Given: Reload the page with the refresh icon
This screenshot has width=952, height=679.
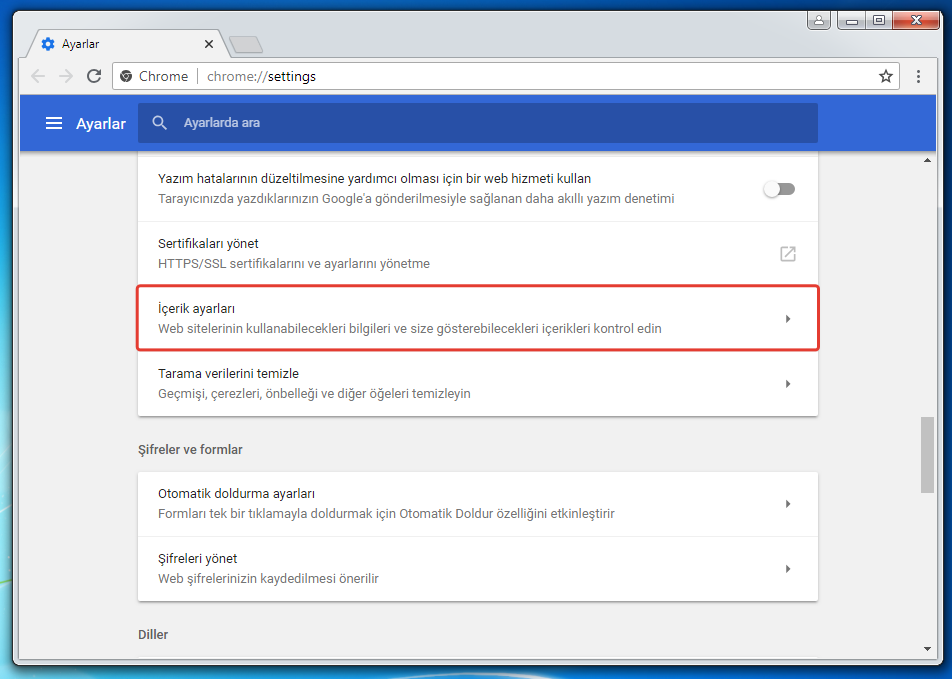Looking at the screenshot, I should click(x=94, y=76).
